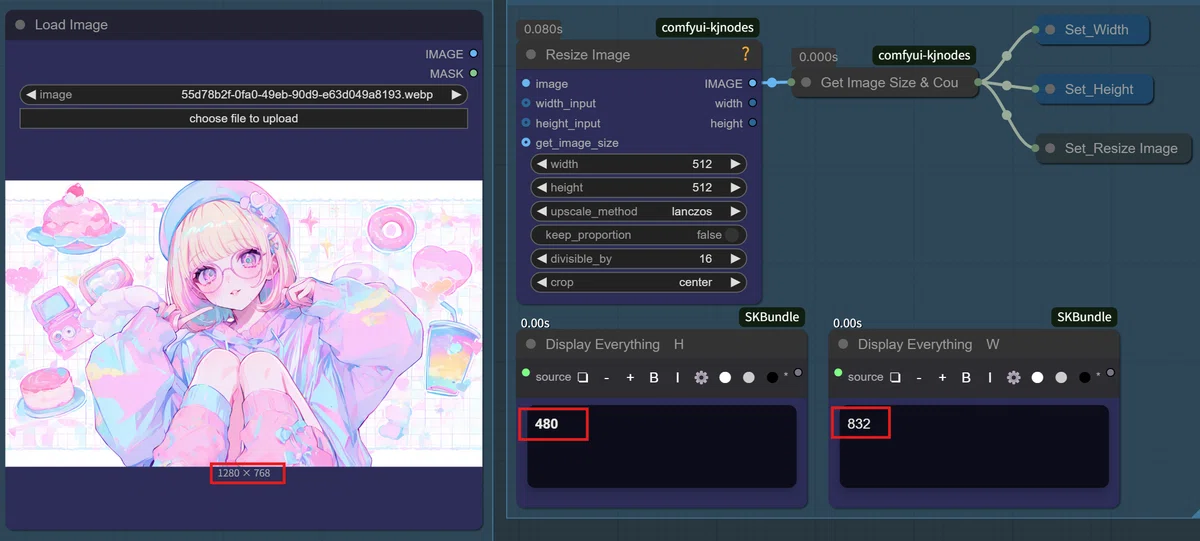Pick gray color swatch in Display W
1200x541 pixels.
click(x=1060, y=377)
